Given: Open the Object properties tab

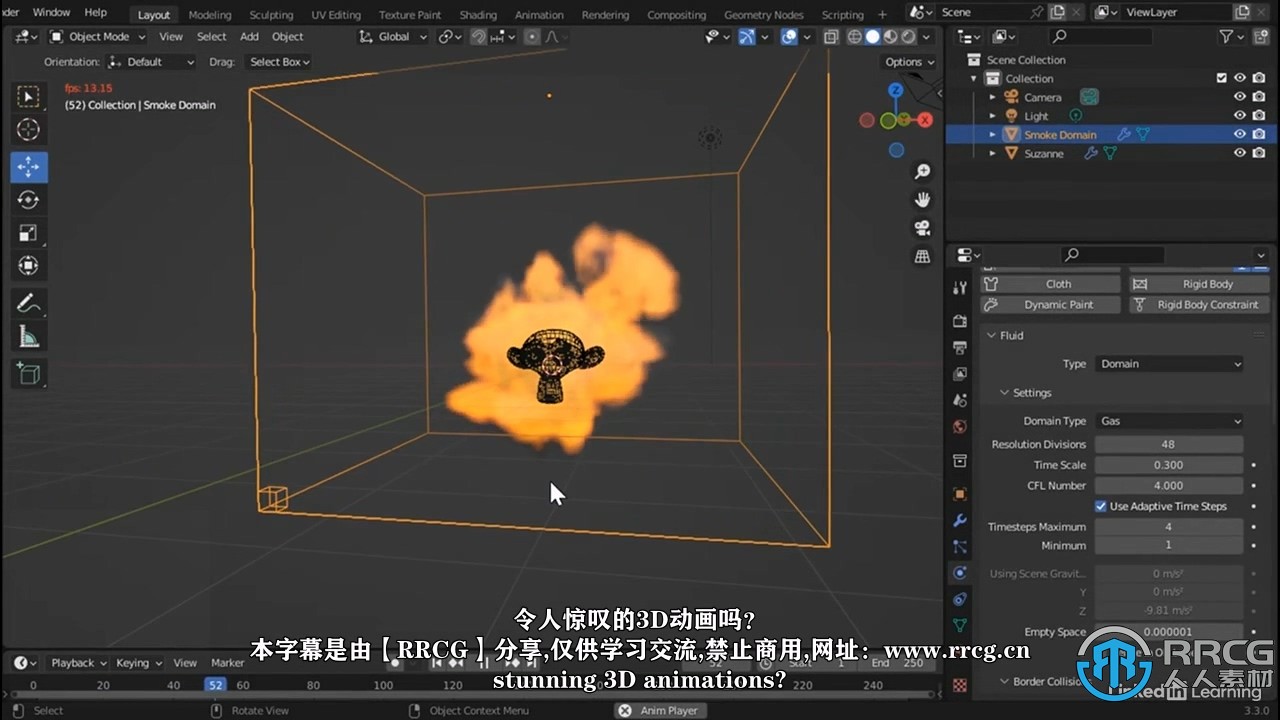Looking at the screenshot, I should pos(960,494).
